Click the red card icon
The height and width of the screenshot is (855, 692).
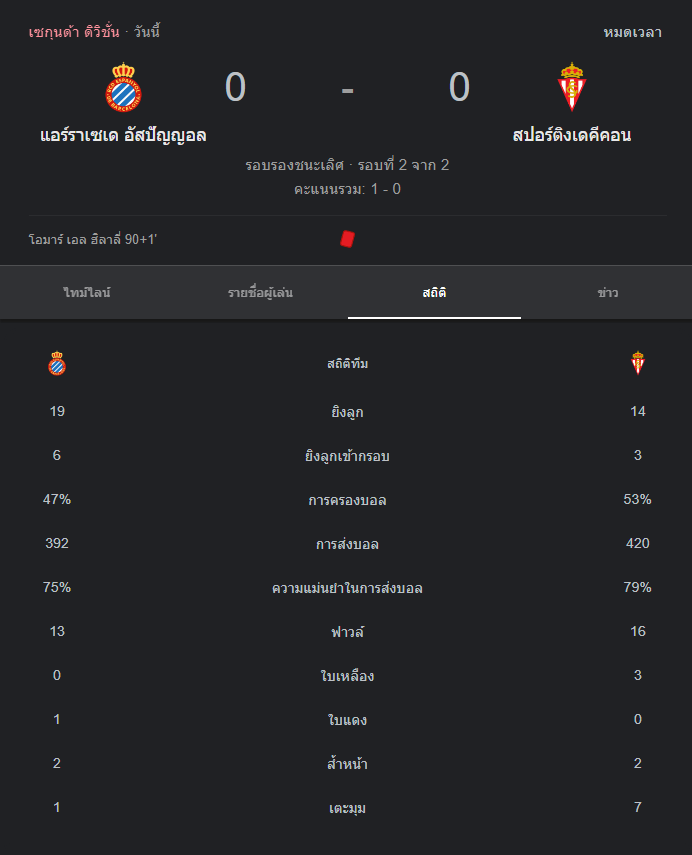click(x=347, y=239)
